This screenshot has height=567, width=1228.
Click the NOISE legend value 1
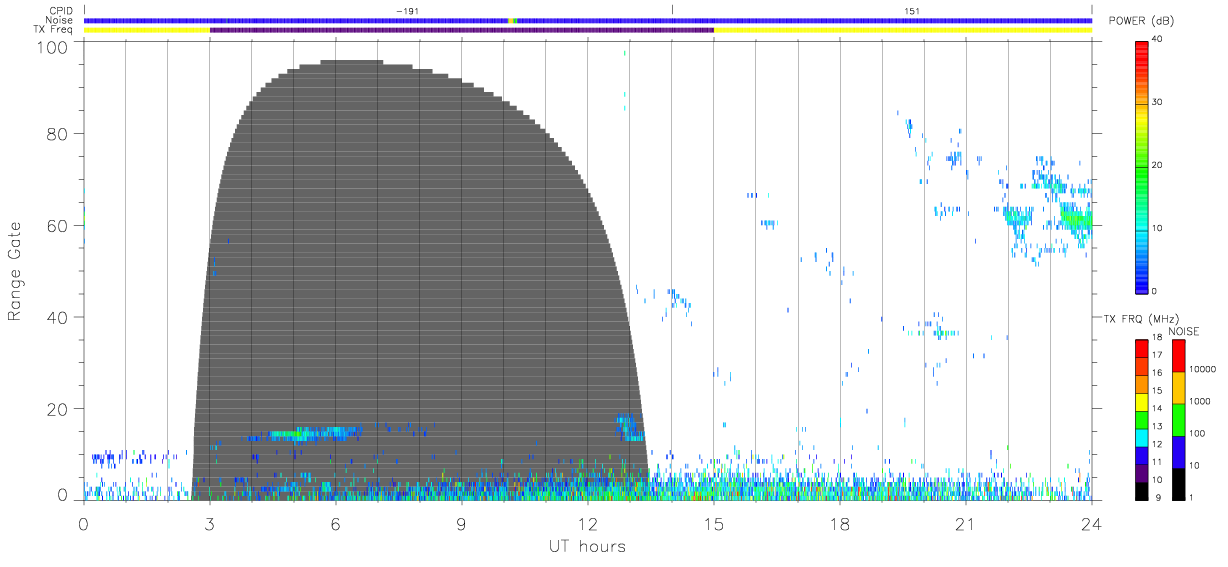point(1193,497)
